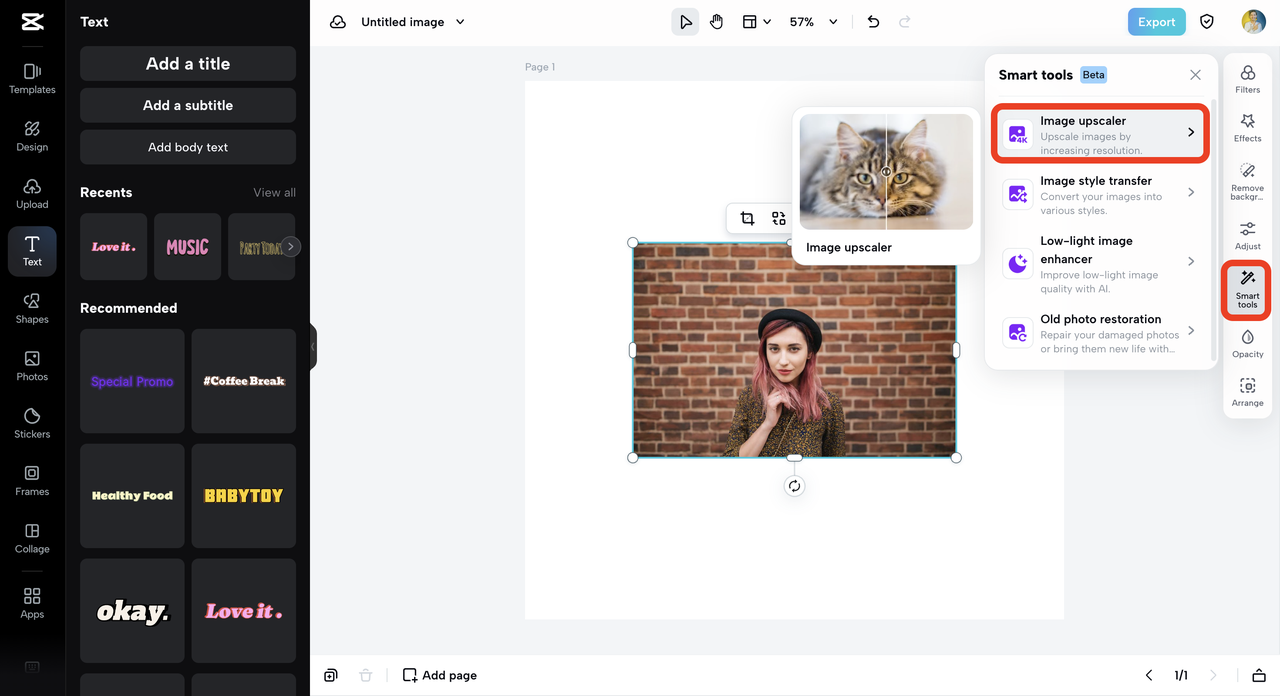Pick the recommended 'Love it.' preset
The image size is (1280, 696).
tap(244, 611)
